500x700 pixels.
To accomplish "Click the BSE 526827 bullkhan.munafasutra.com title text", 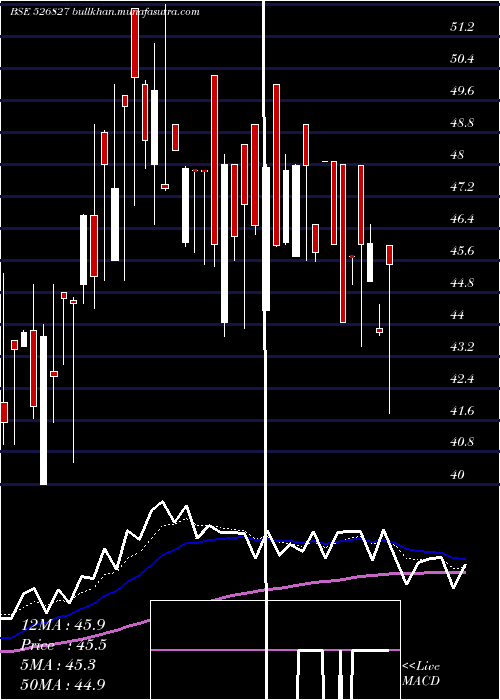I will coord(105,12).
